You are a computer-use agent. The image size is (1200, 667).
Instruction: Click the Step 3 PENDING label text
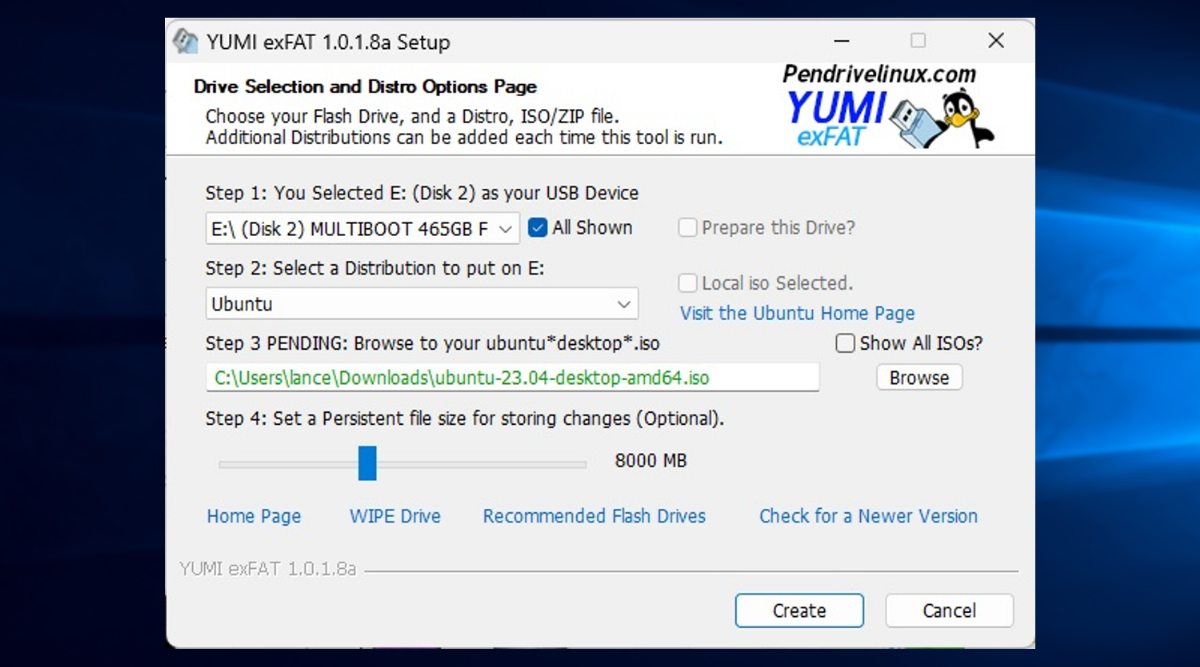click(x=433, y=343)
